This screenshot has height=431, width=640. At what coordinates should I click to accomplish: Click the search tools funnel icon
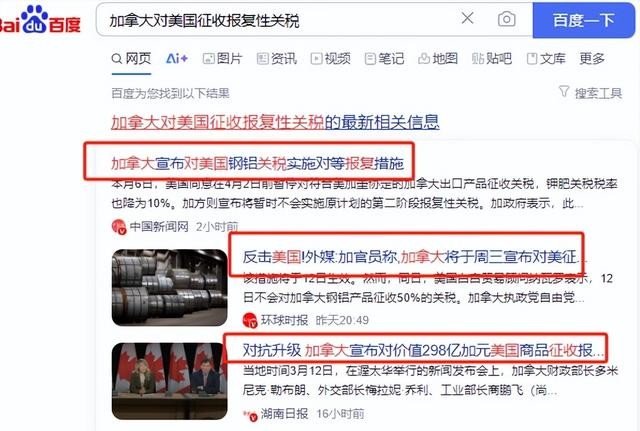click(563, 91)
